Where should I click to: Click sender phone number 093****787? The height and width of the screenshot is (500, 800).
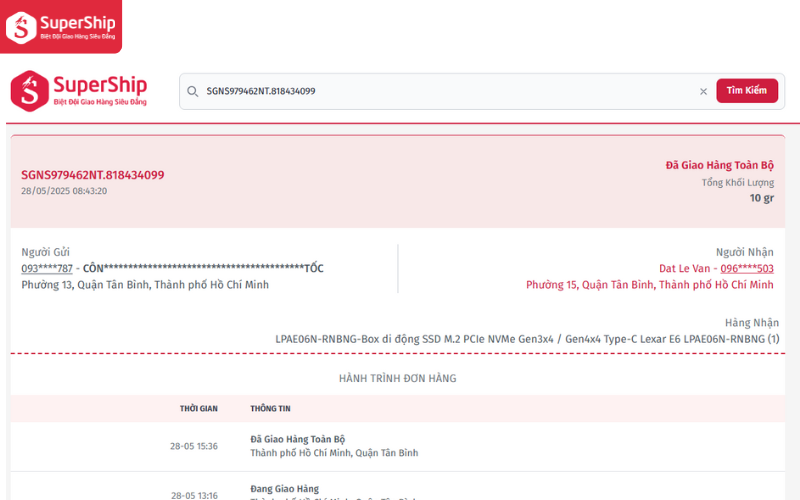pos(47,268)
